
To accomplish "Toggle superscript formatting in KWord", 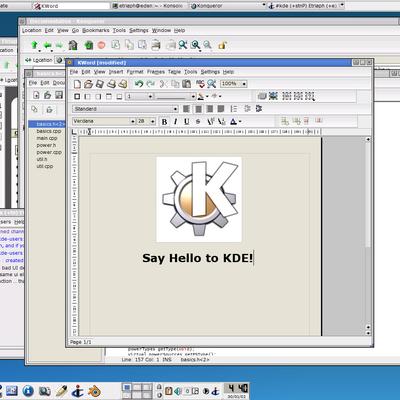I will click(210, 122).
